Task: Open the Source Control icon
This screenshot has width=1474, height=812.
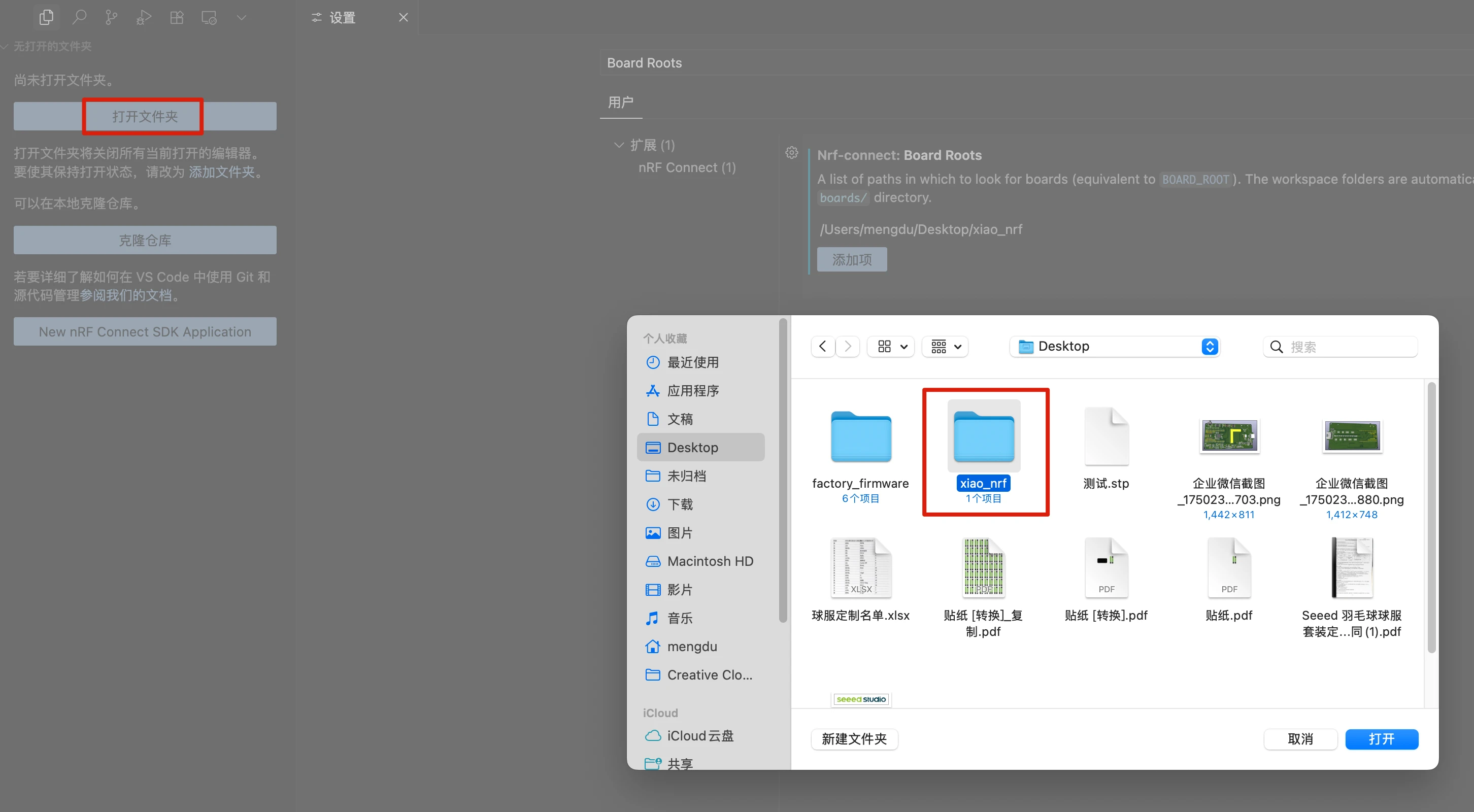Action: [x=112, y=17]
